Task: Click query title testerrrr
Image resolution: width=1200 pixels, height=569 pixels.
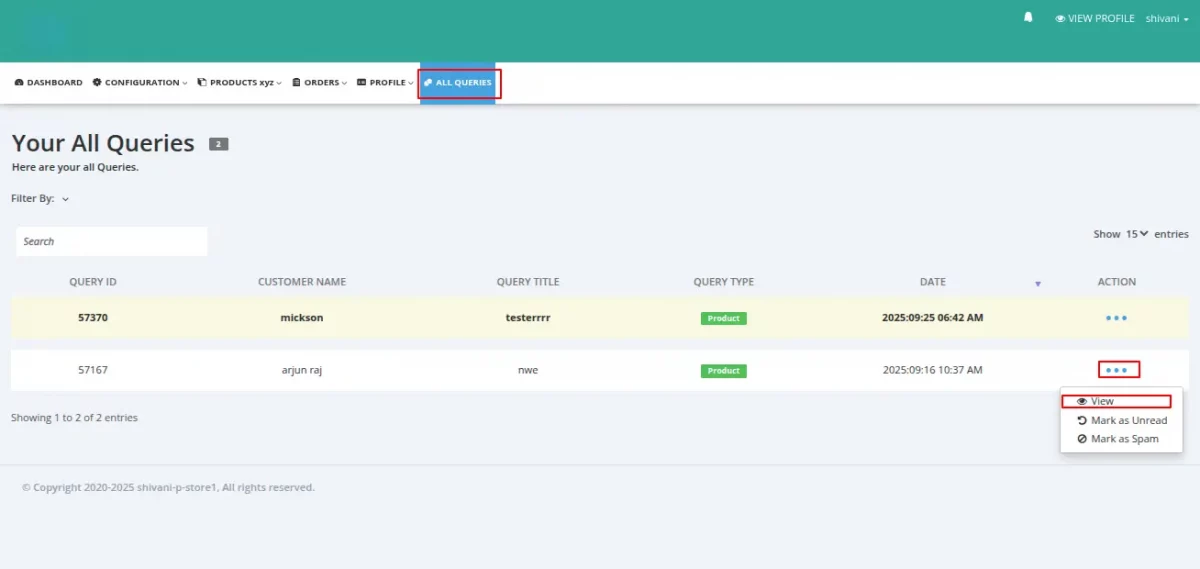Action: click(528, 318)
